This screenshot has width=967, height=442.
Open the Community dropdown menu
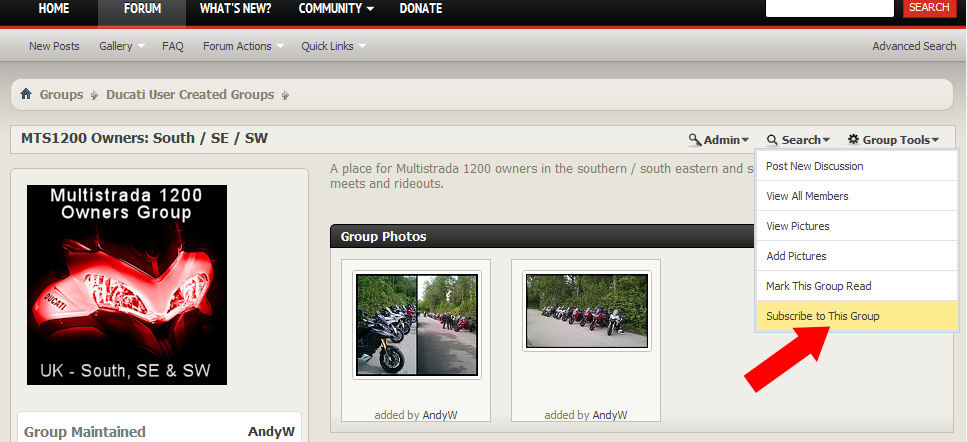[336, 8]
